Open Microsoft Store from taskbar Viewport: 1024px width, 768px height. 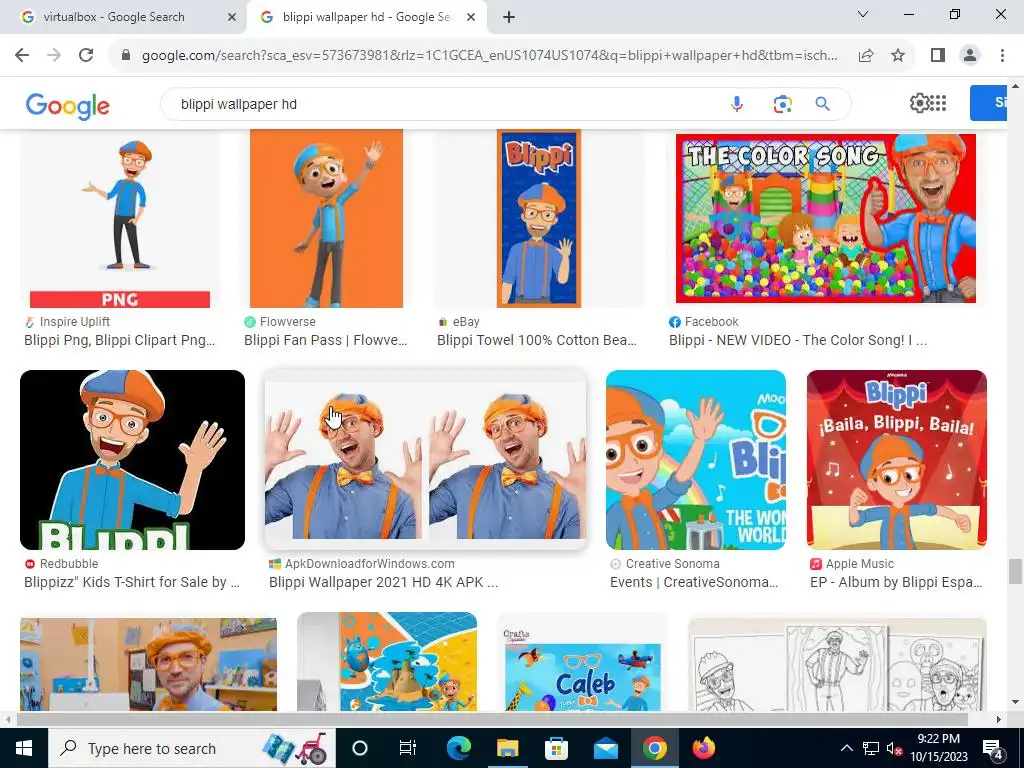[556, 748]
